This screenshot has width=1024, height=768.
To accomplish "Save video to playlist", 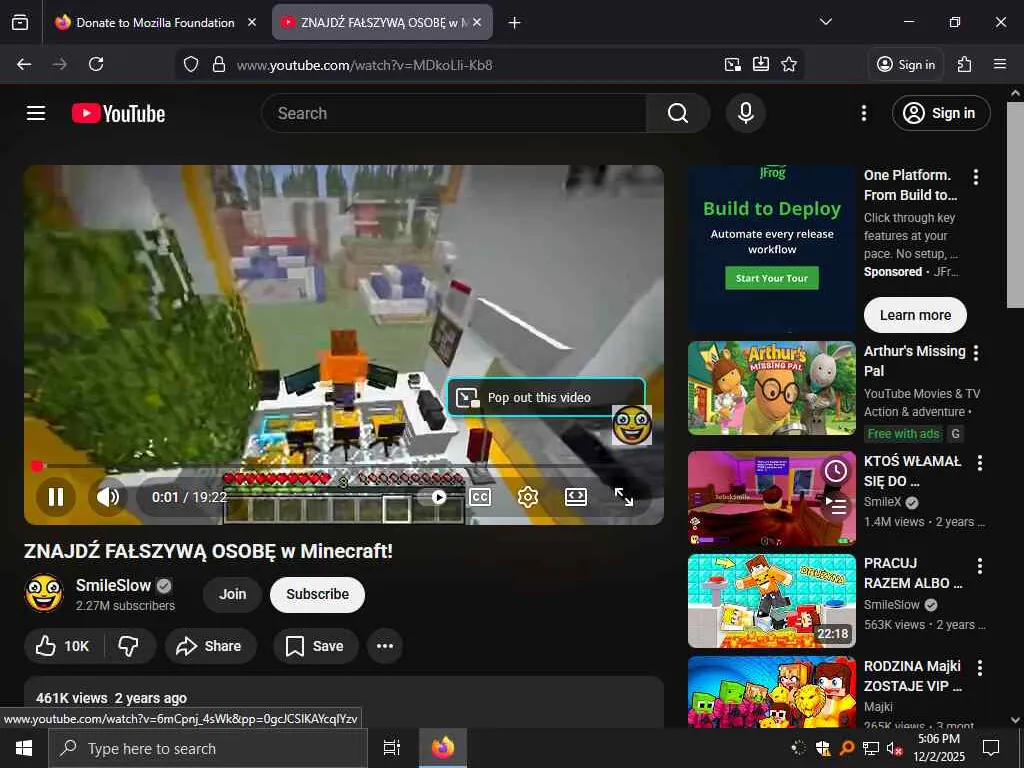I will click(315, 646).
